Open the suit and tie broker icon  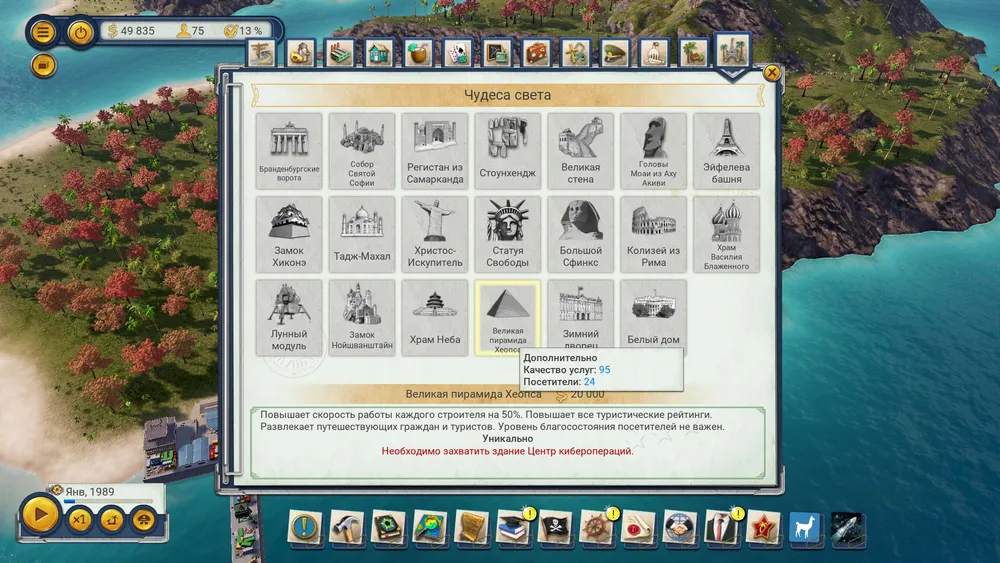click(x=722, y=527)
